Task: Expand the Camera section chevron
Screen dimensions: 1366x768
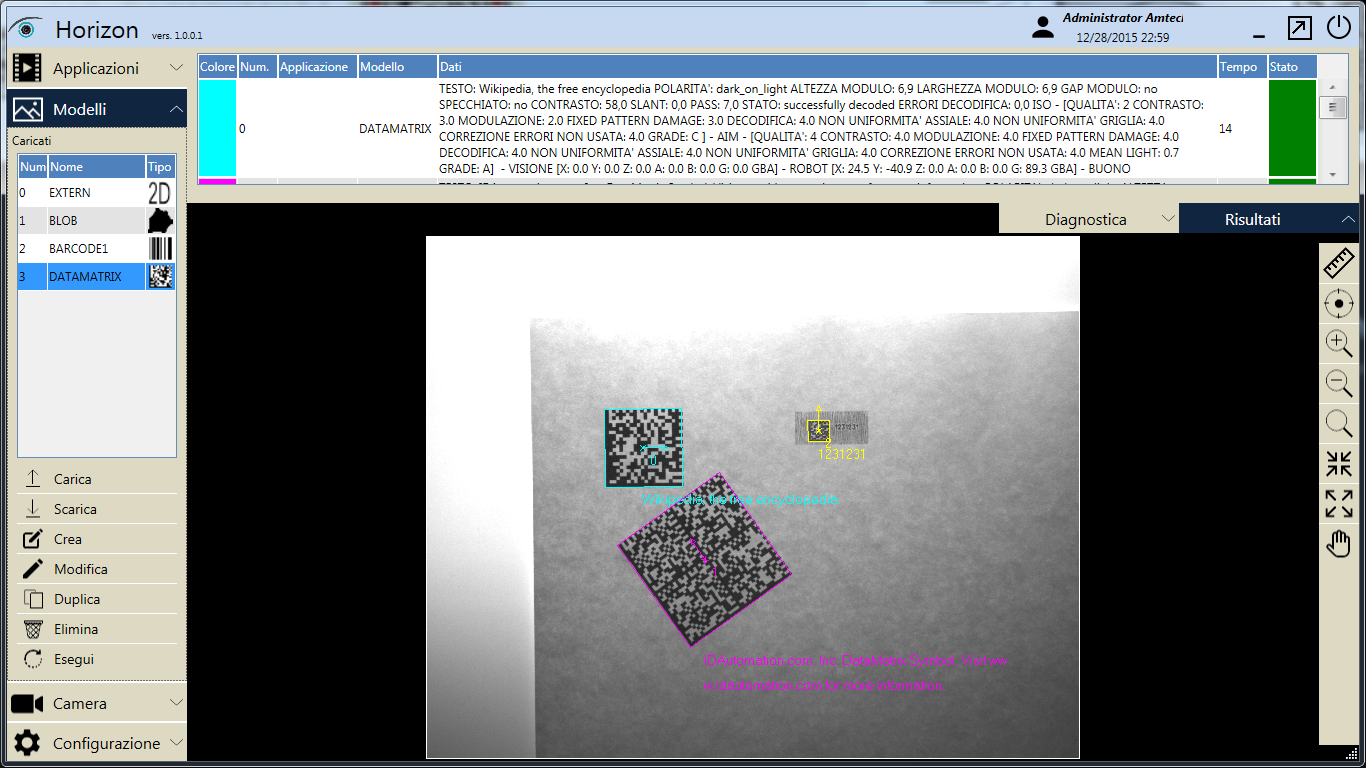Action: [176, 703]
